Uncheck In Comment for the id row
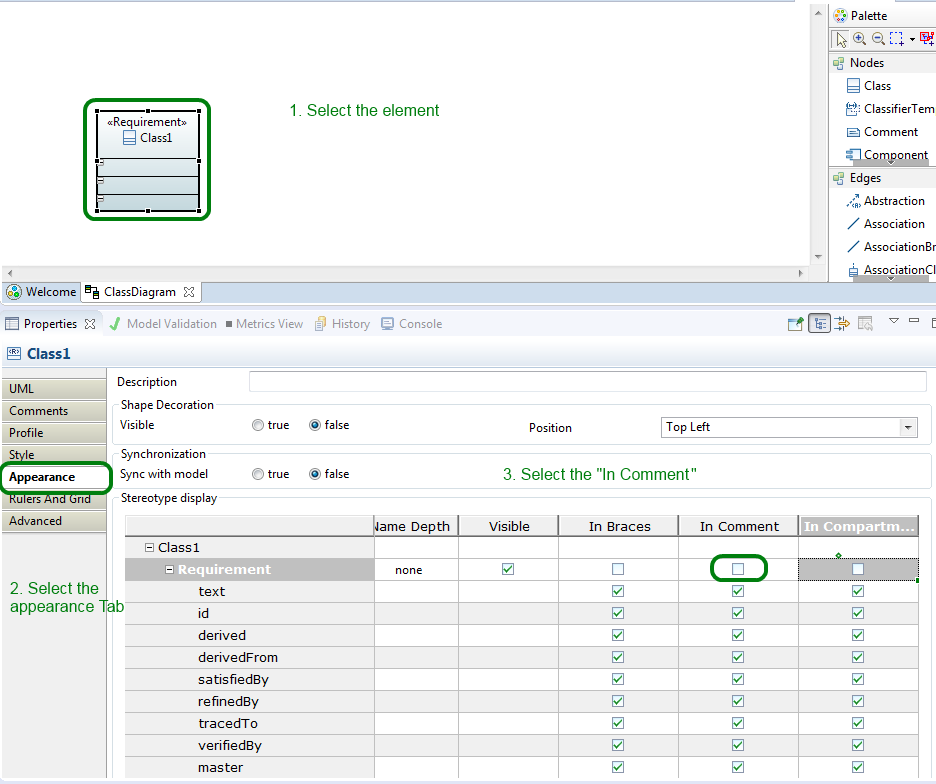 click(738, 613)
